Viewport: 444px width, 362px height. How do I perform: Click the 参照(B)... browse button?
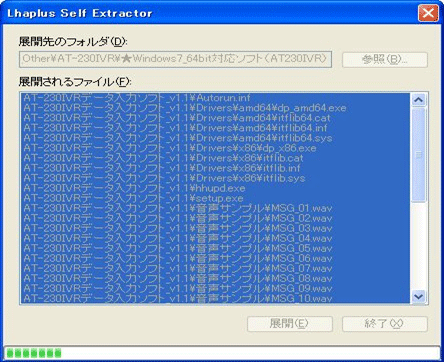[x=385, y=60]
